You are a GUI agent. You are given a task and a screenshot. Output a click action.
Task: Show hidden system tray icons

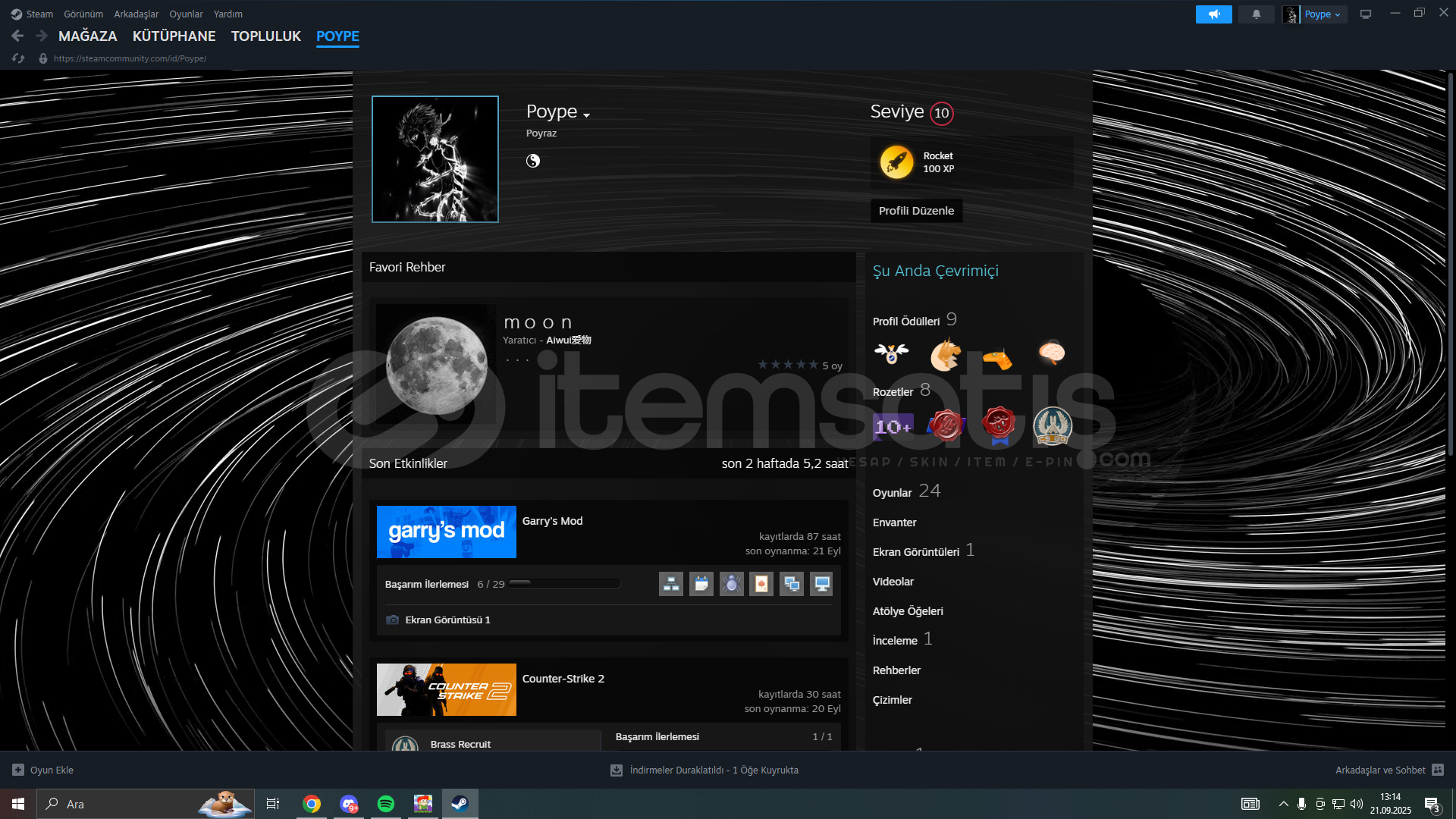click(x=1283, y=804)
